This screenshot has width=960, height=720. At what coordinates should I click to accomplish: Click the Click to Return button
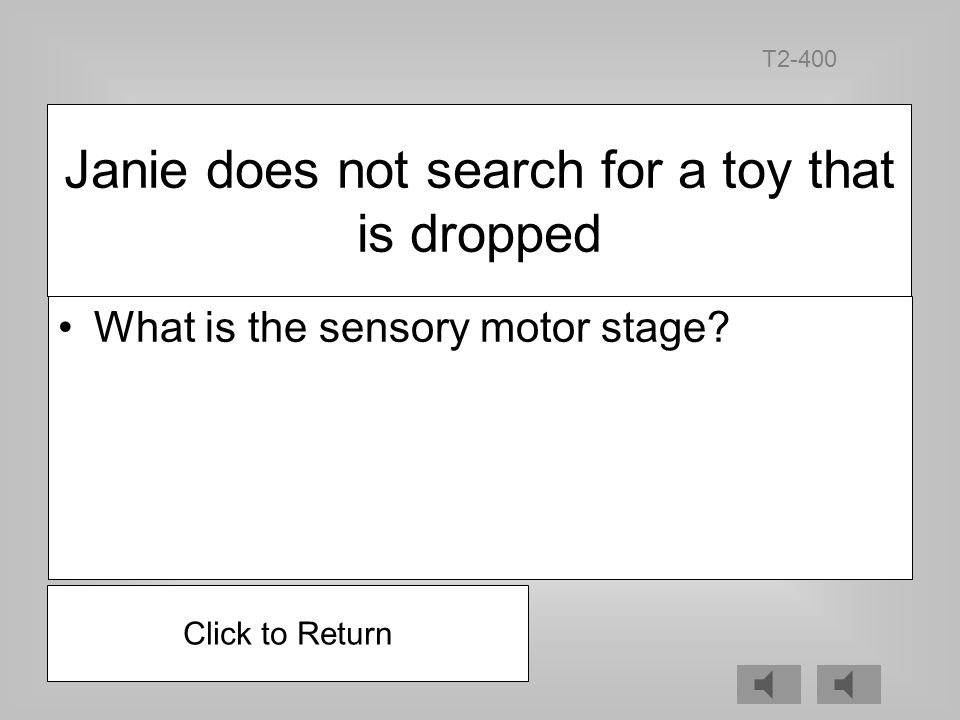tap(288, 634)
